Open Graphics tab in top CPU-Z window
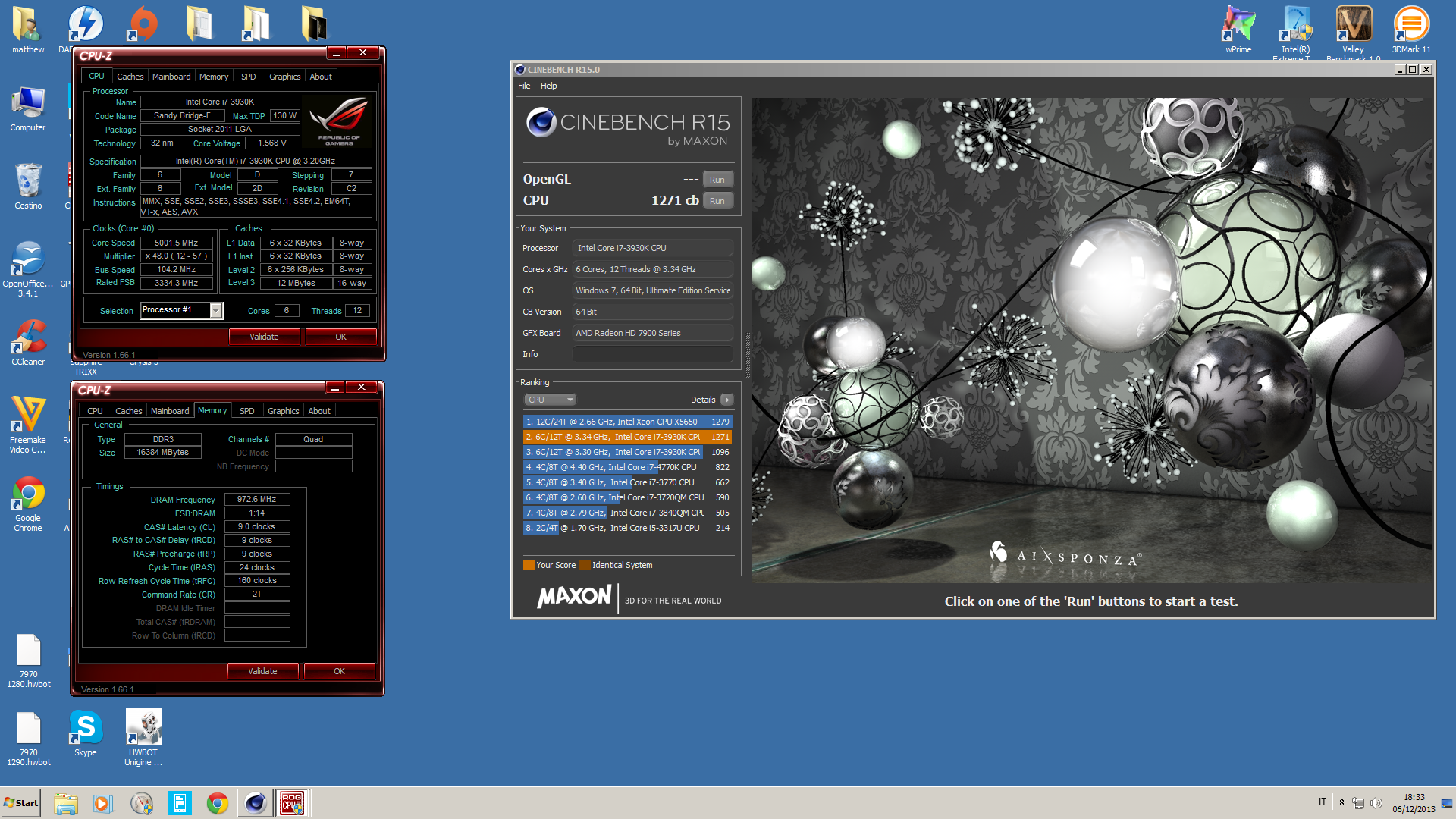This screenshot has height=819, width=1456. 284,77
